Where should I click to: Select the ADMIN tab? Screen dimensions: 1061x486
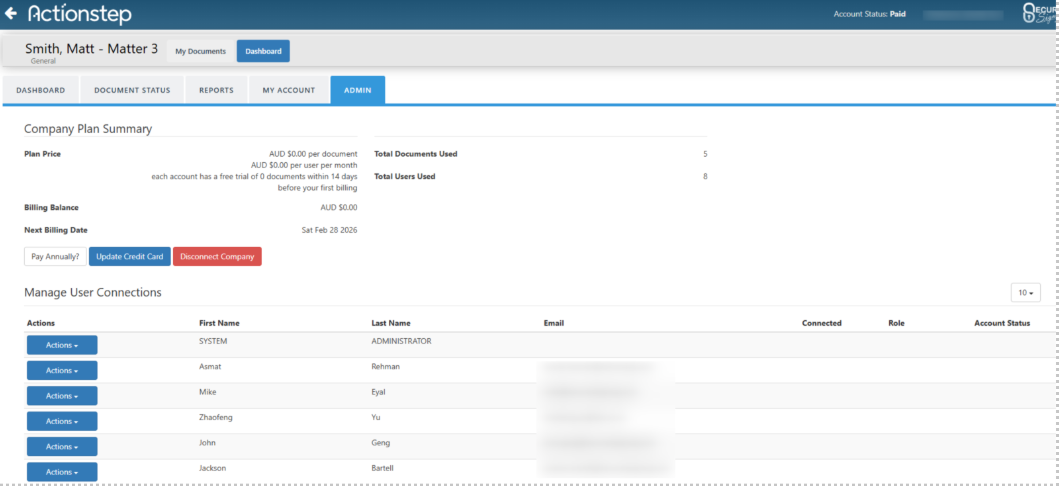click(x=358, y=90)
